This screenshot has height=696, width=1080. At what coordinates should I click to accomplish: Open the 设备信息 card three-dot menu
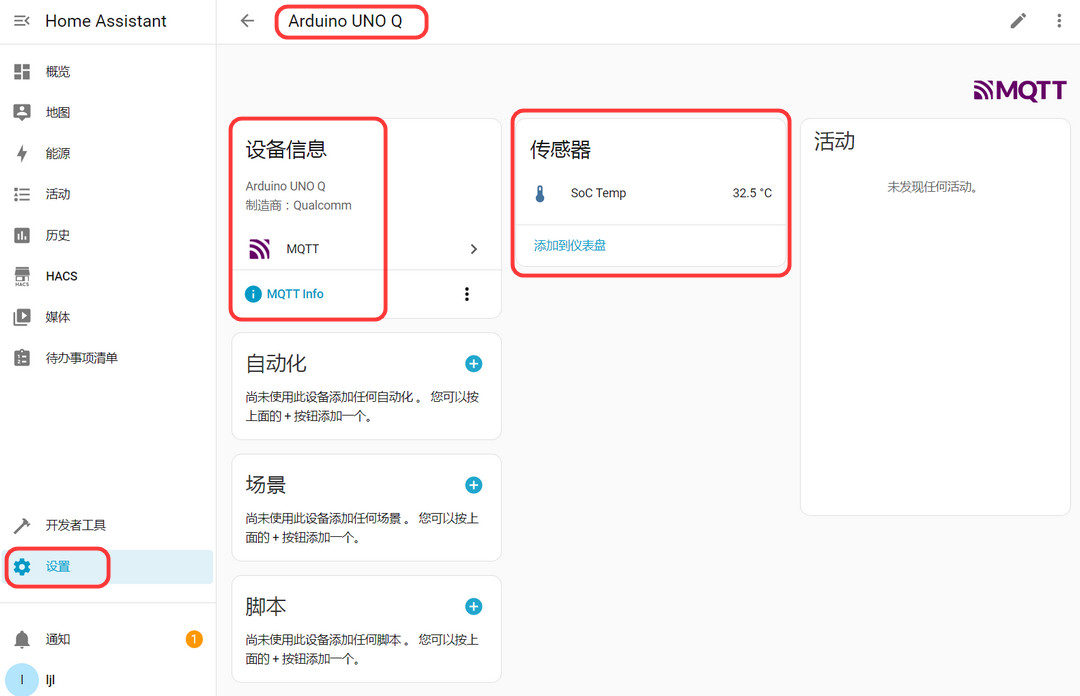tap(467, 294)
